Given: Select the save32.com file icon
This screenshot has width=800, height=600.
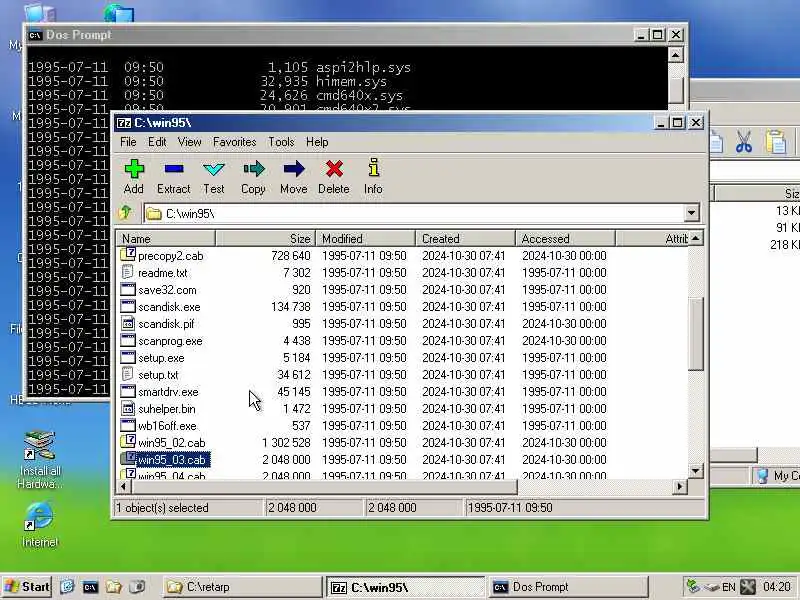Looking at the screenshot, I should tap(128, 289).
